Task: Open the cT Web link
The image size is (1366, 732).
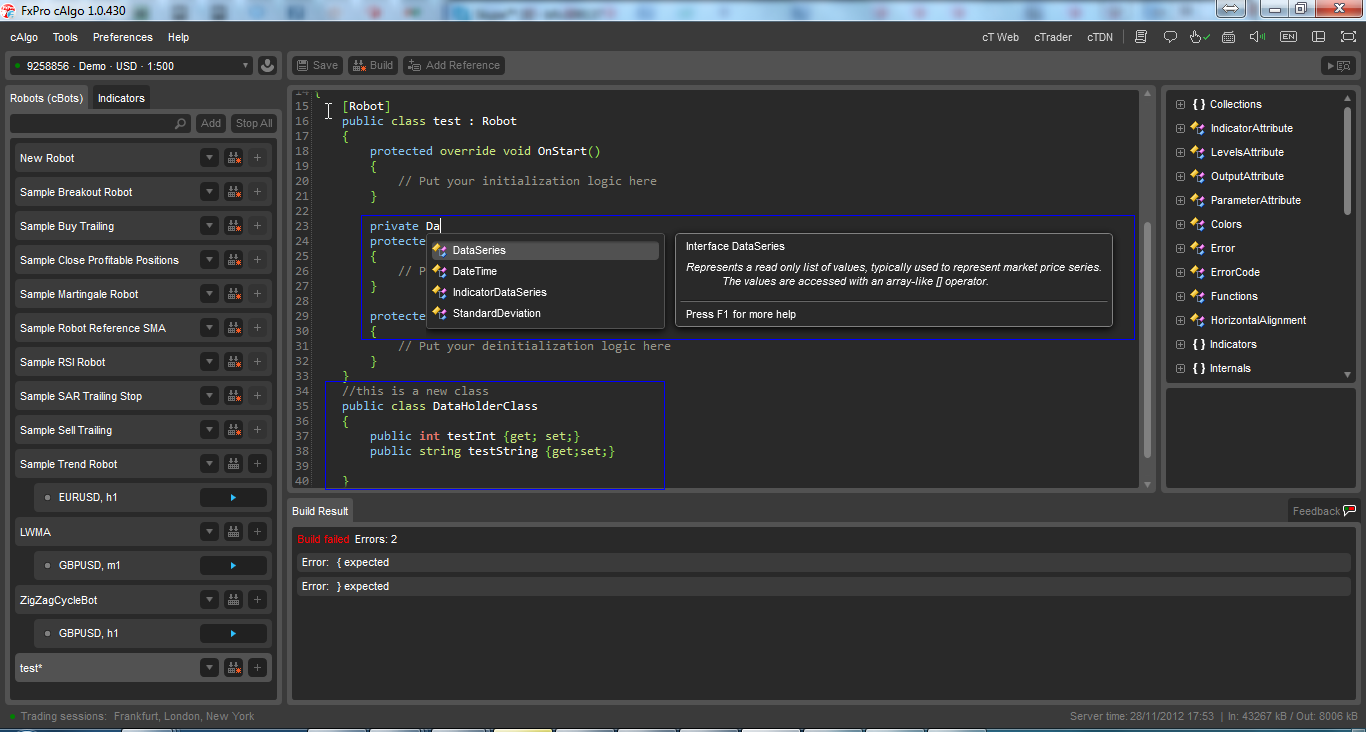Action: (1001, 37)
